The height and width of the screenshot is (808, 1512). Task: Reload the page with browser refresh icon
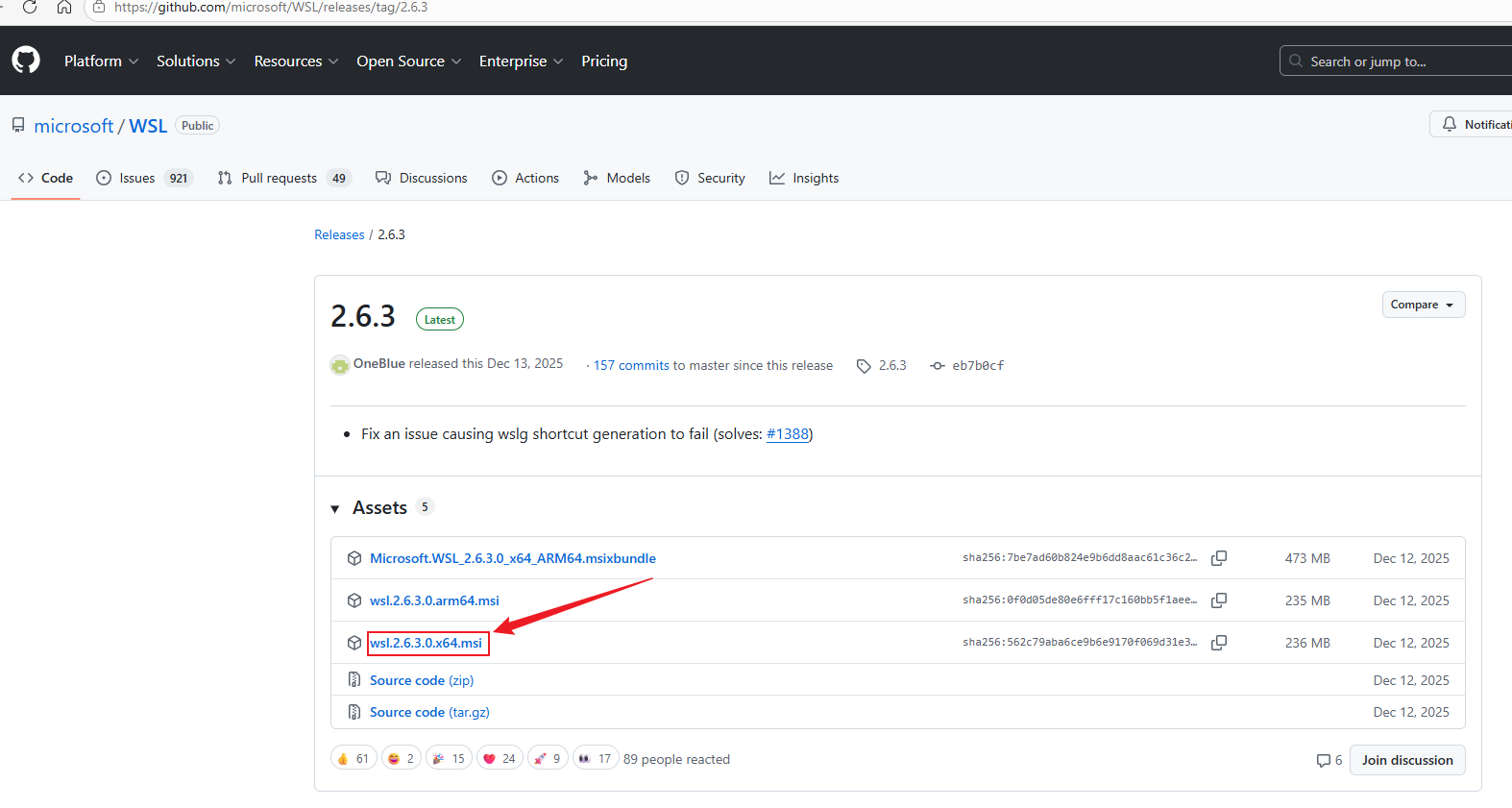tap(30, 8)
